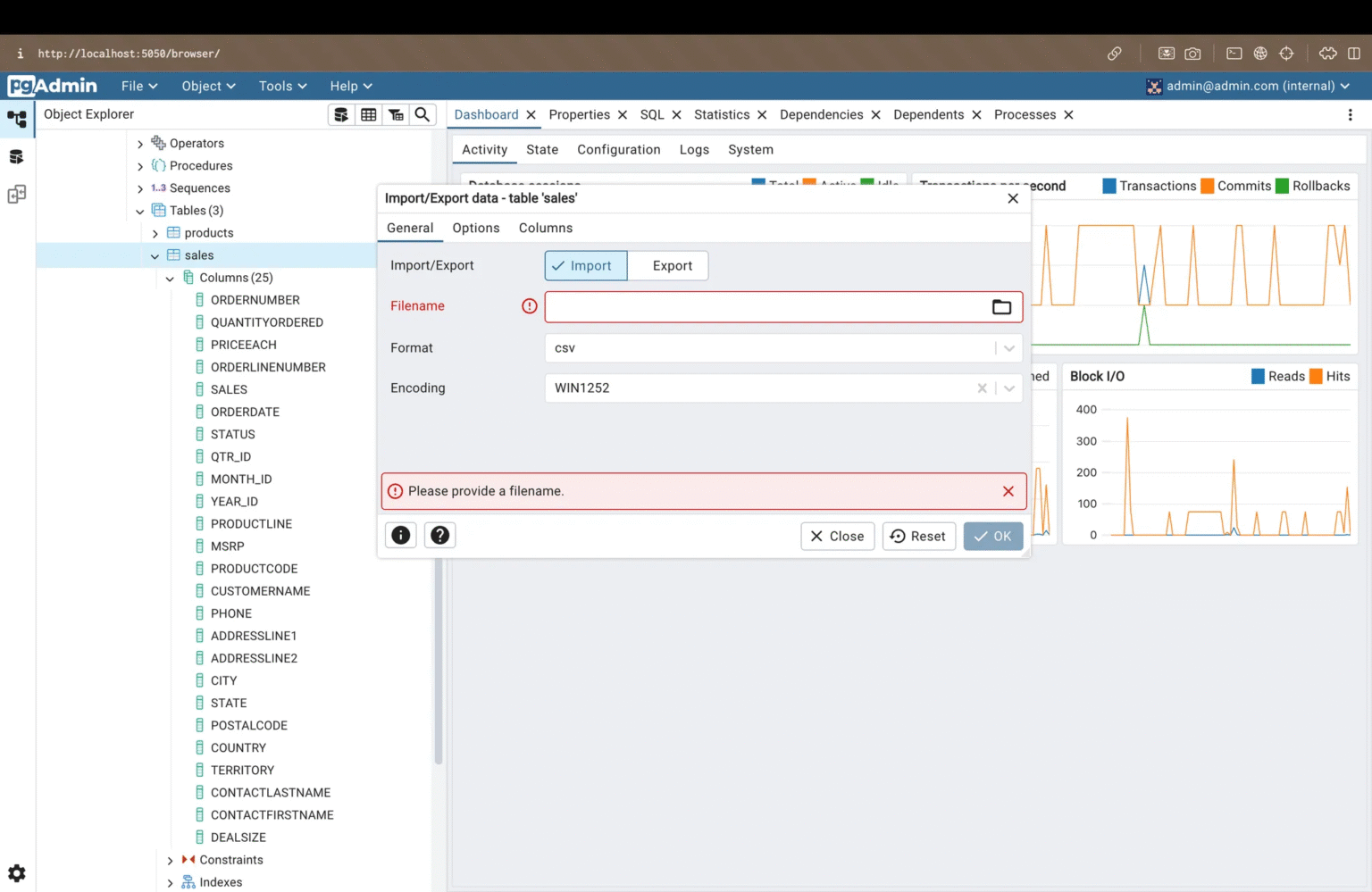
Task: Click the info icon in the dialog footer
Action: pyautogui.click(x=399, y=535)
